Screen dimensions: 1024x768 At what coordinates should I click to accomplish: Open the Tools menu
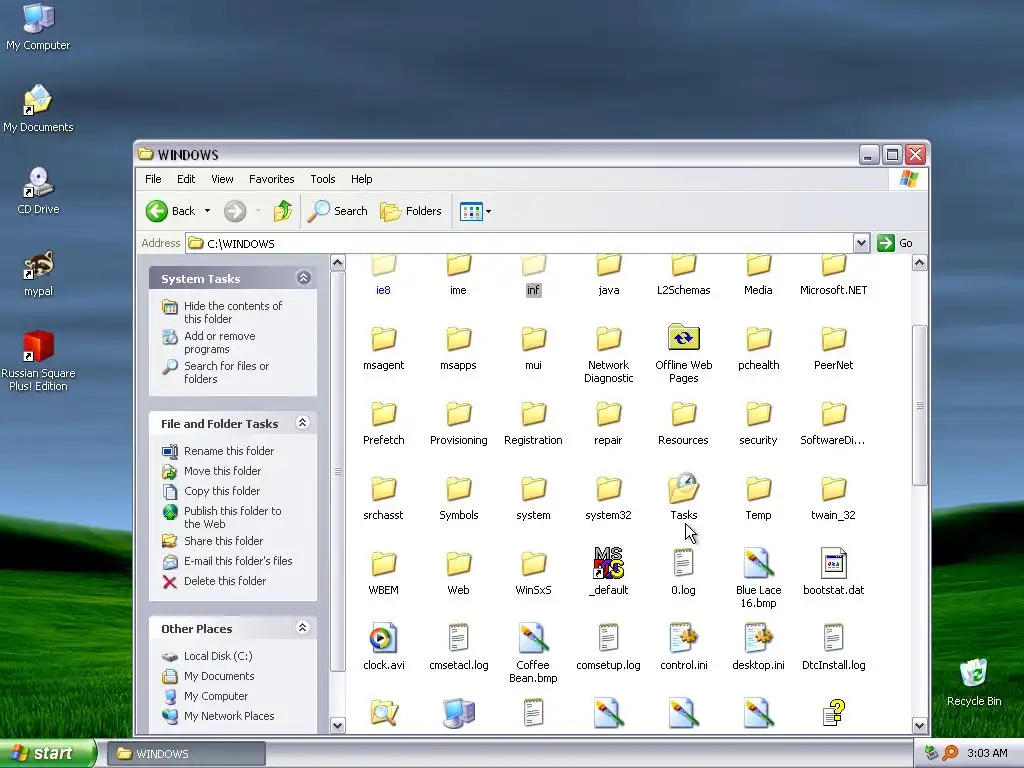point(323,179)
